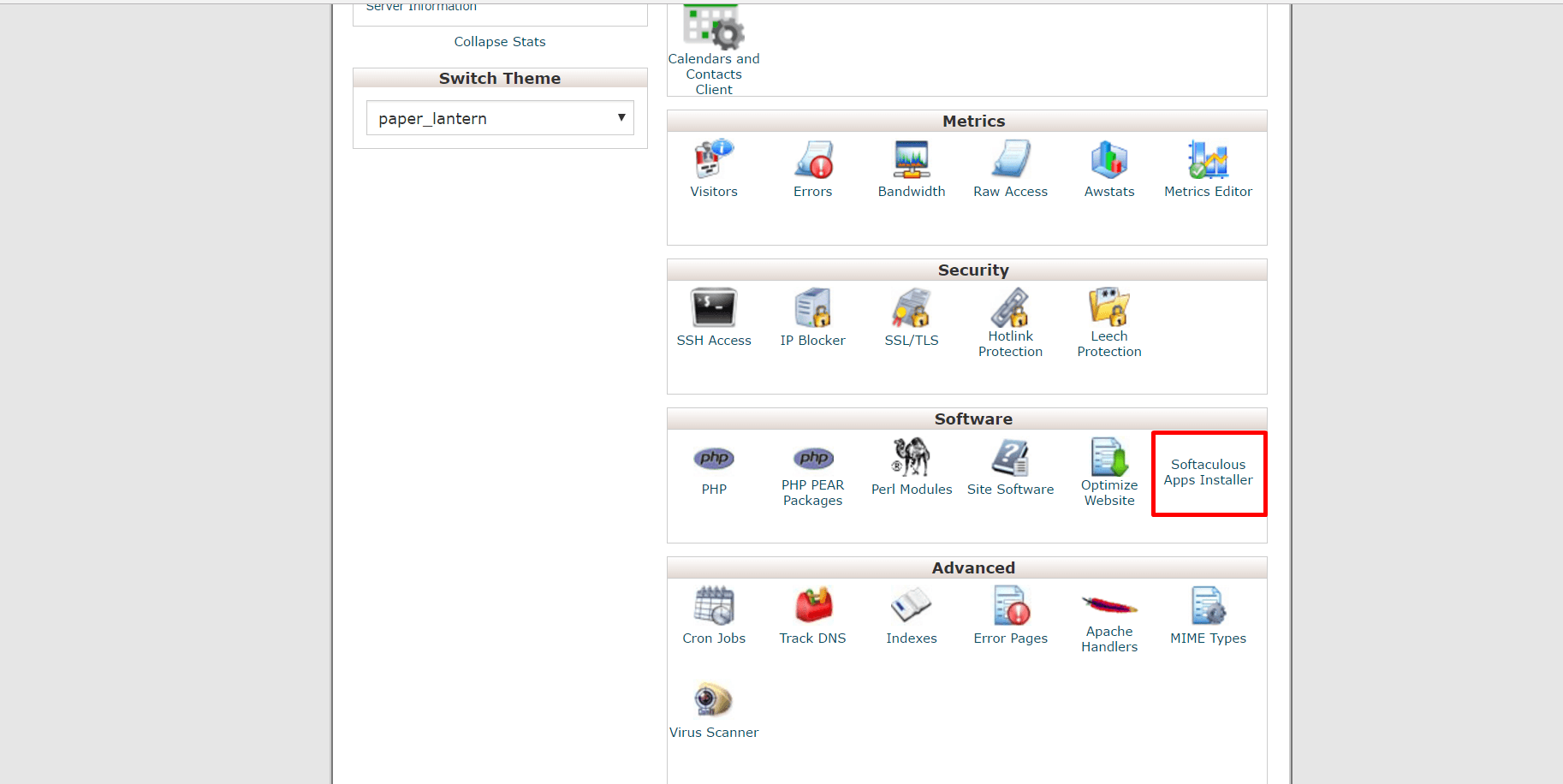Open the PHP icon in Software
This screenshot has width=1563, height=784.
click(x=714, y=458)
